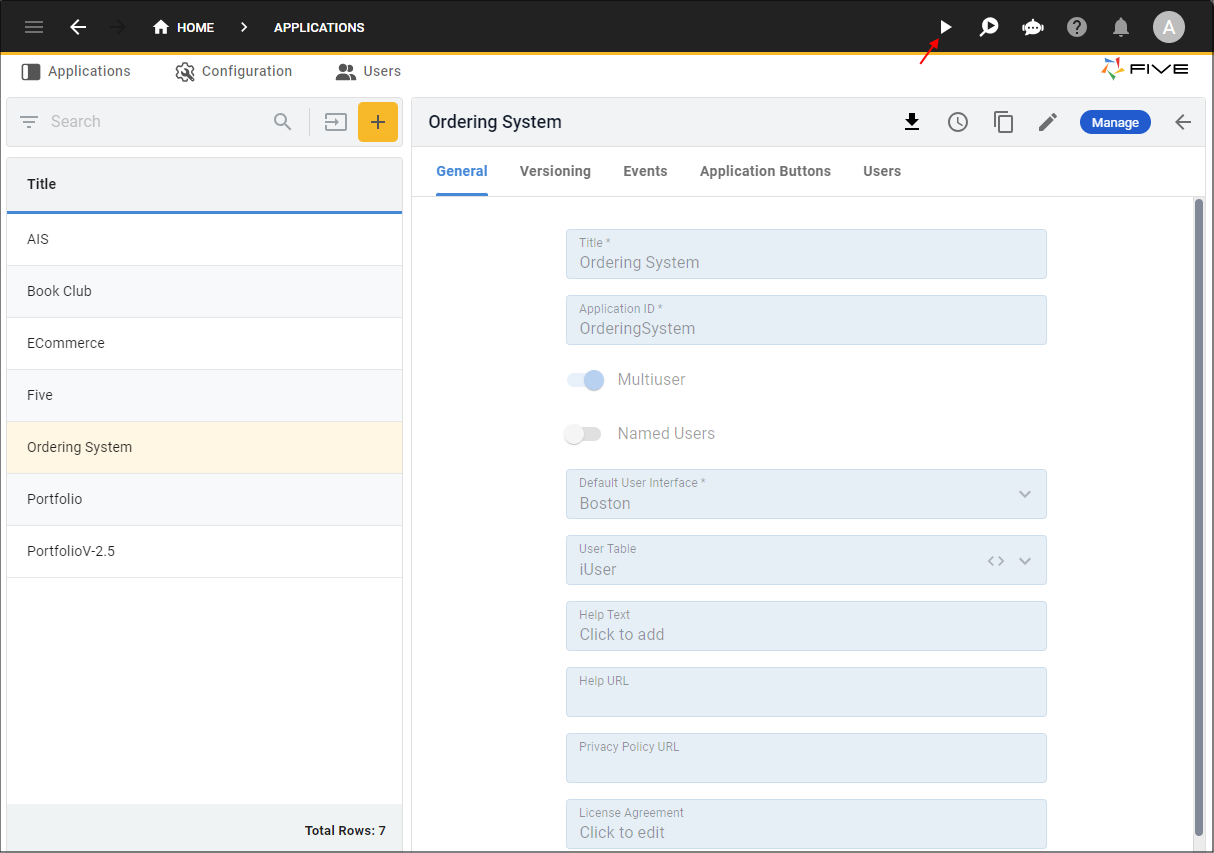
Task: Click the Help Text field
Action: [x=806, y=626]
